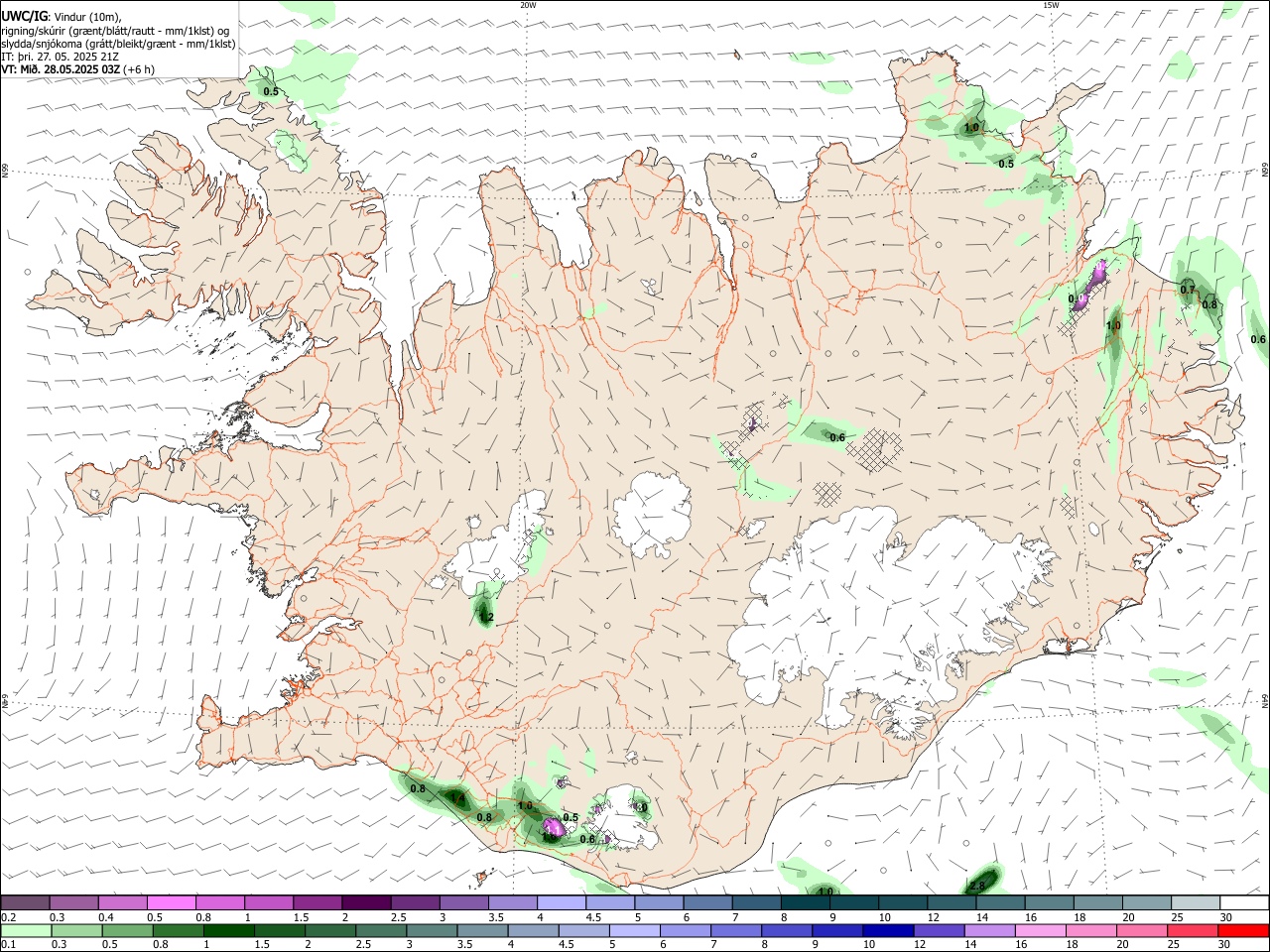
Task: Click the grey-teal 16–18 snow swatch
Action: click(x=1049, y=902)
